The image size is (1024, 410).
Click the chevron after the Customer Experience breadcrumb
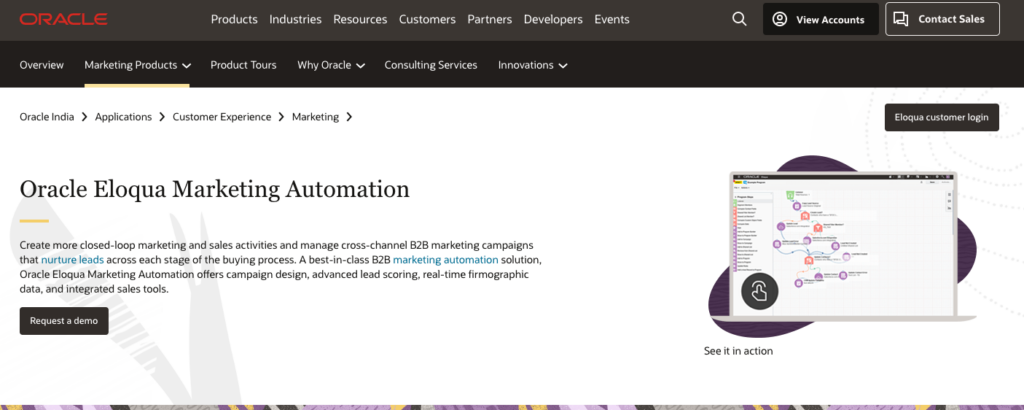click(281, 117)
